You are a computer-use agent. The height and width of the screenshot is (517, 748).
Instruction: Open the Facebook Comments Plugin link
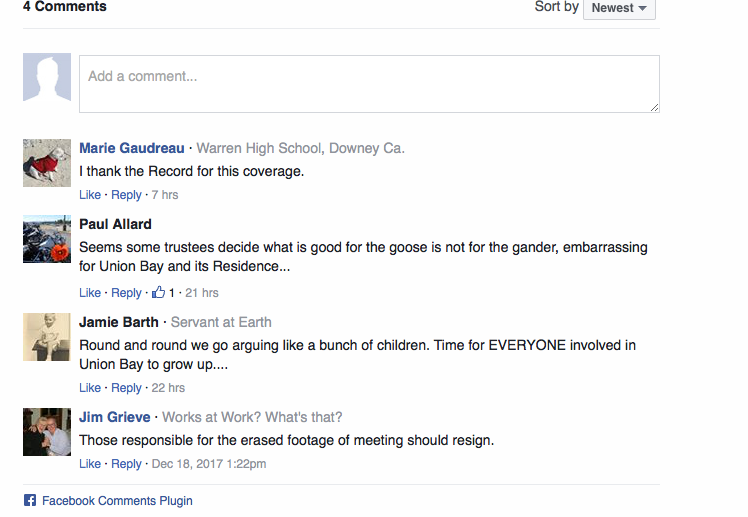coord(117,501)
